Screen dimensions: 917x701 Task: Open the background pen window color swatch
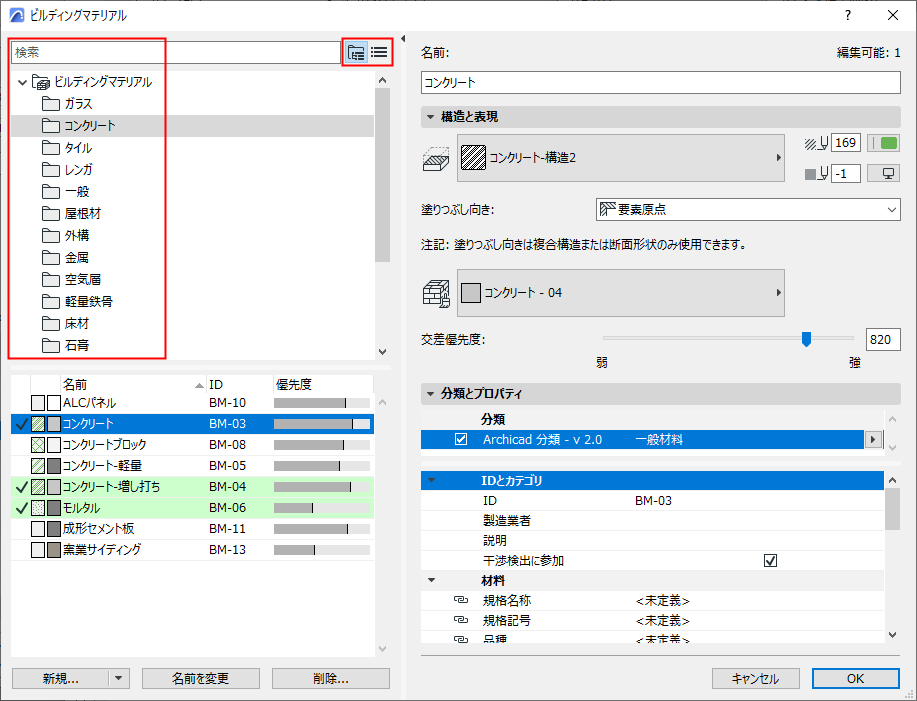(x=883, y=174)
